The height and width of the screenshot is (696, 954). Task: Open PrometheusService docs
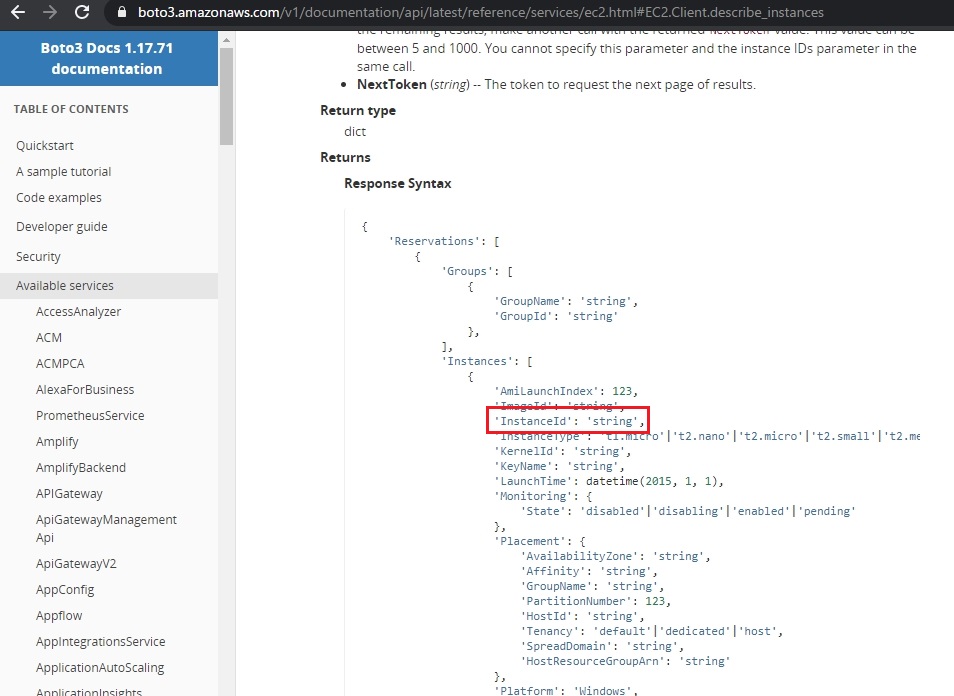(90, 416)
